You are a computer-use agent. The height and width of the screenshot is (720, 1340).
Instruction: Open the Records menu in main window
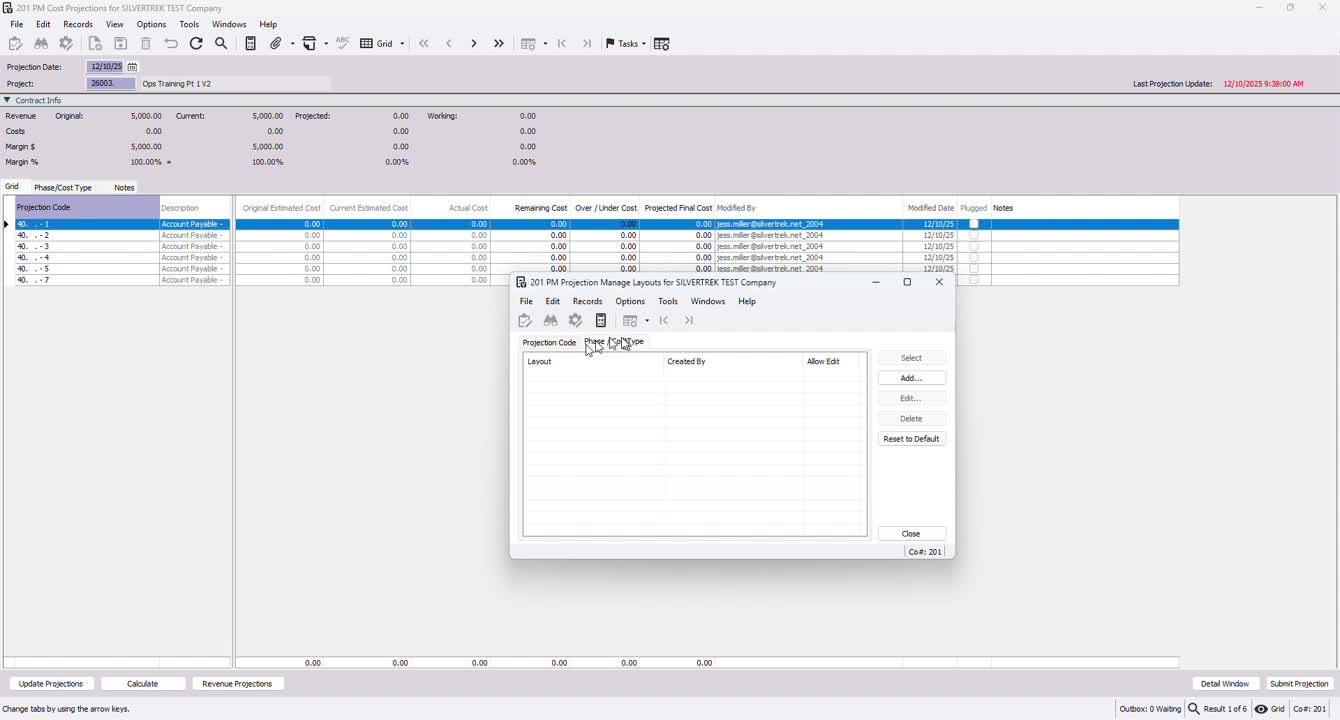click(78, 24)
